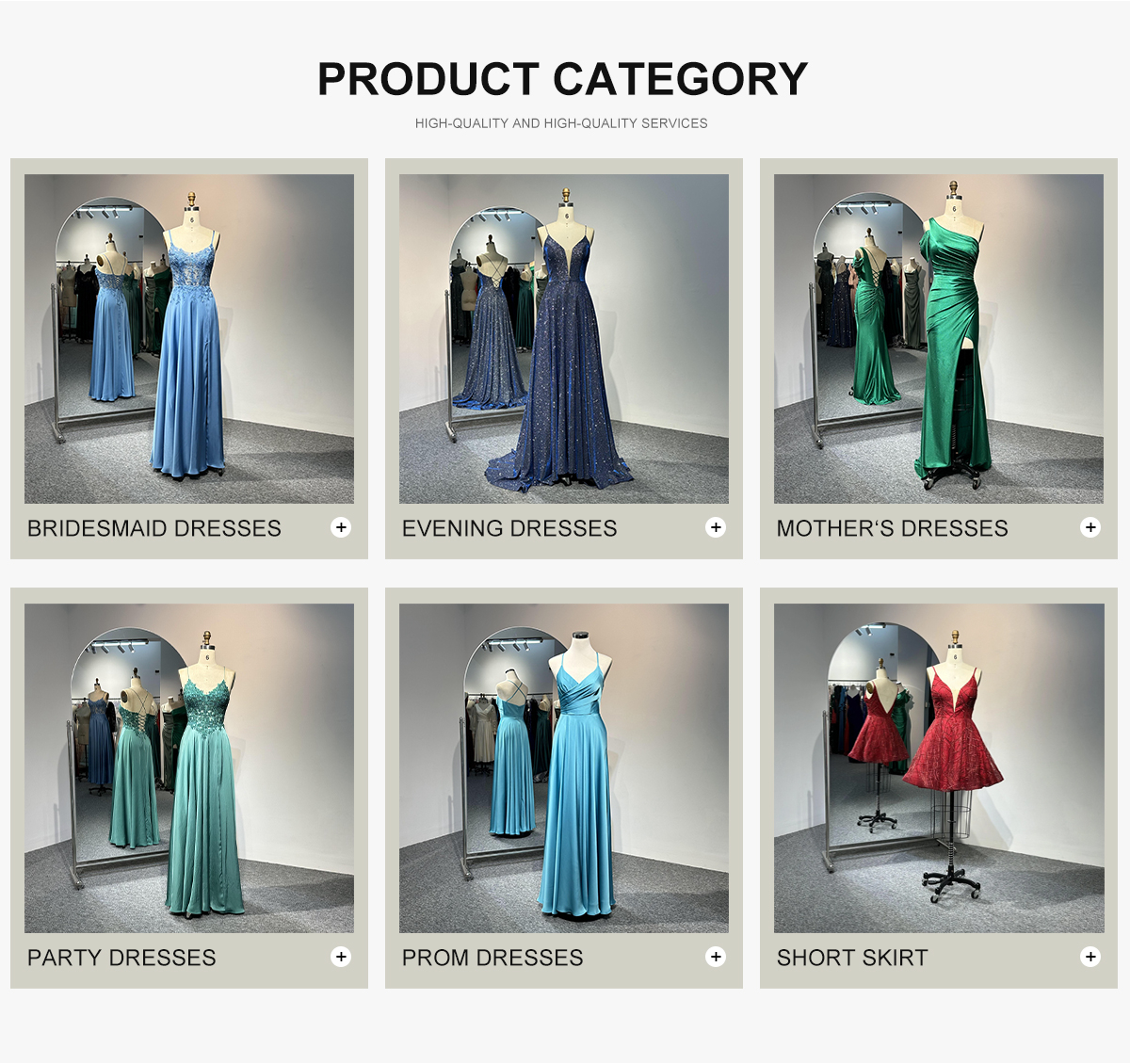Select the green one-shoulder dress image
Viewport: 1130px width, 1064px height.
click(939, 339)
